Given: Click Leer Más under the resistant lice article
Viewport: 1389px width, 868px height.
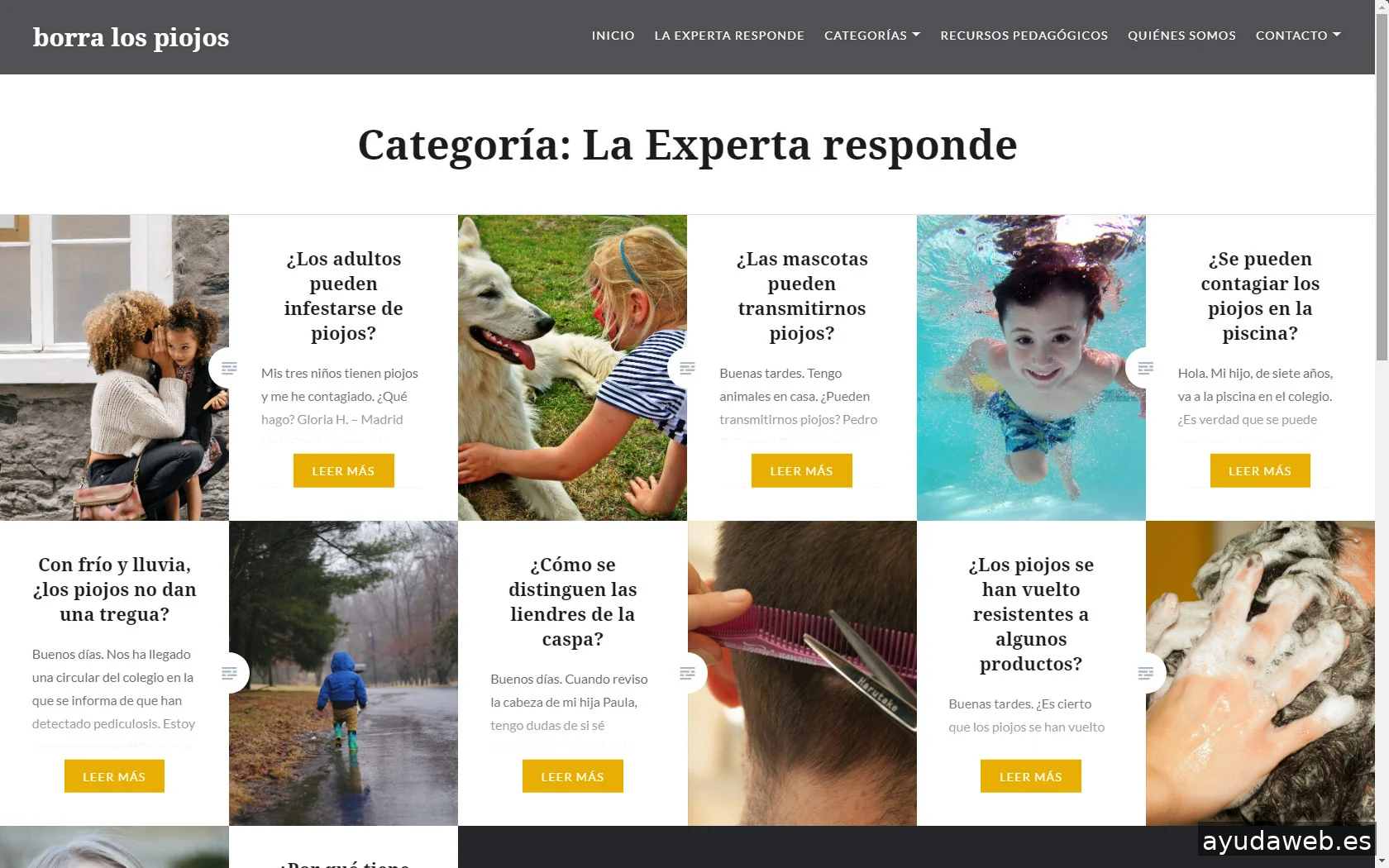Looking at the screenshot, I should click(x=1030, y=776).
